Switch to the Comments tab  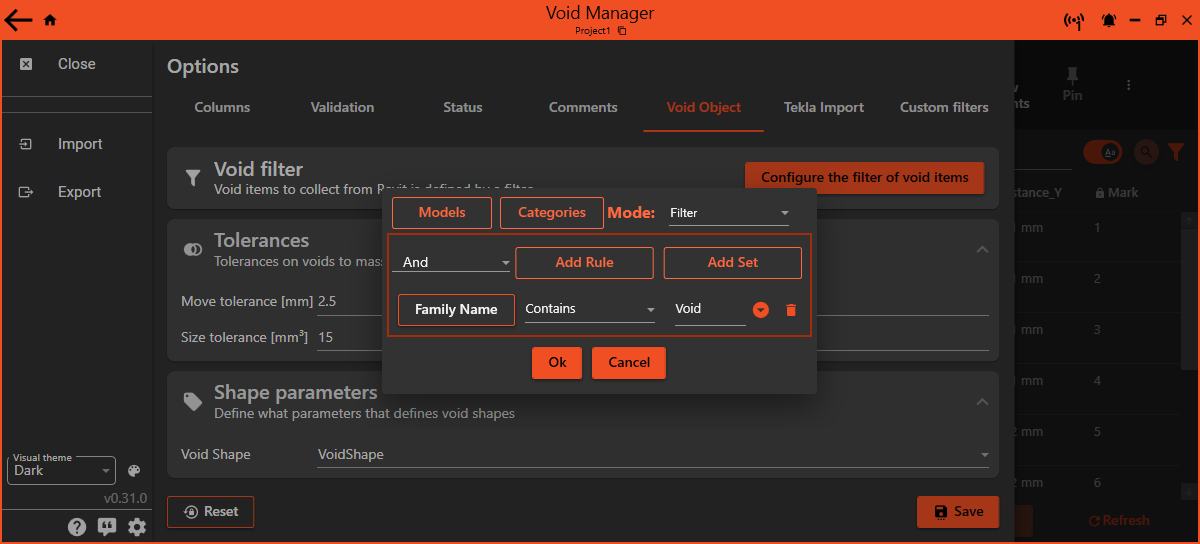click(583, 107)
